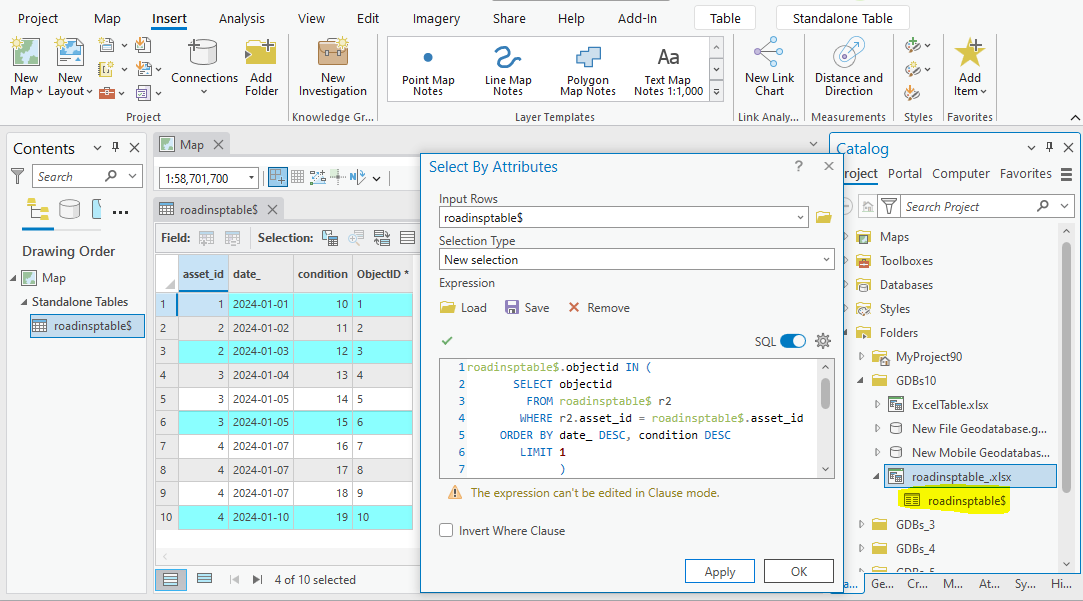This screenshot has width=1083, height=601.
Task: Click the Save expression icon
Action: [x=512, y=308]
